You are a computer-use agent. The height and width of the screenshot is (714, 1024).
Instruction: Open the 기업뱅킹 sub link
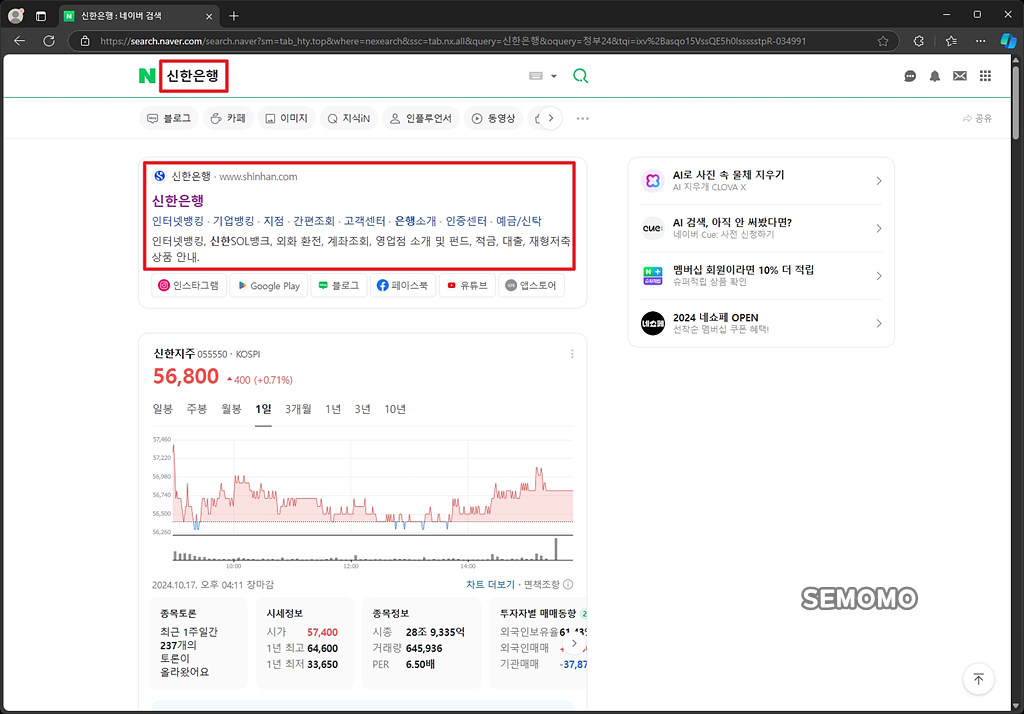pyautogui.click(x=233, y=221)
